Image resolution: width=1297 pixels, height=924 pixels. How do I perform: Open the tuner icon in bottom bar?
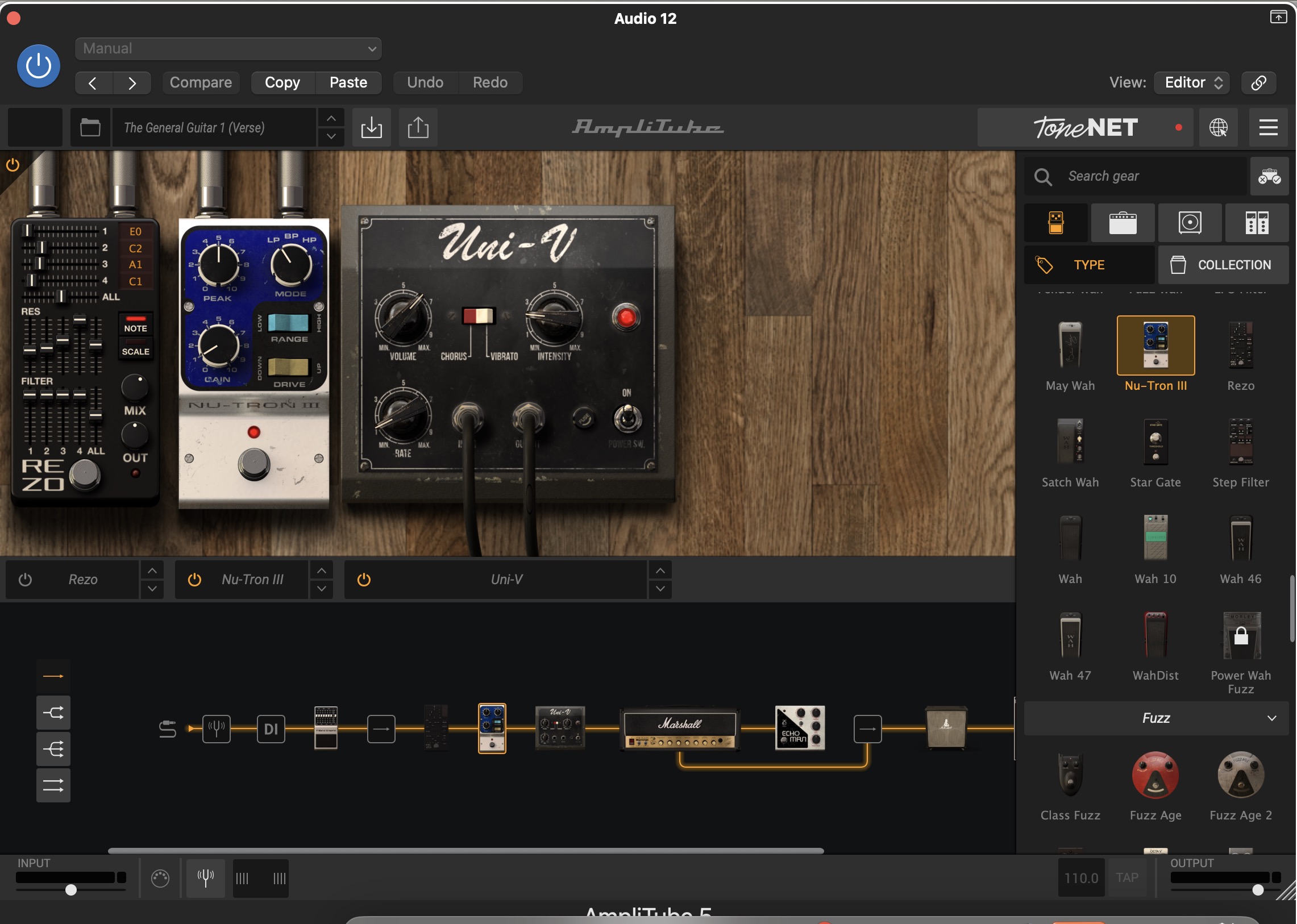(205, 878)
